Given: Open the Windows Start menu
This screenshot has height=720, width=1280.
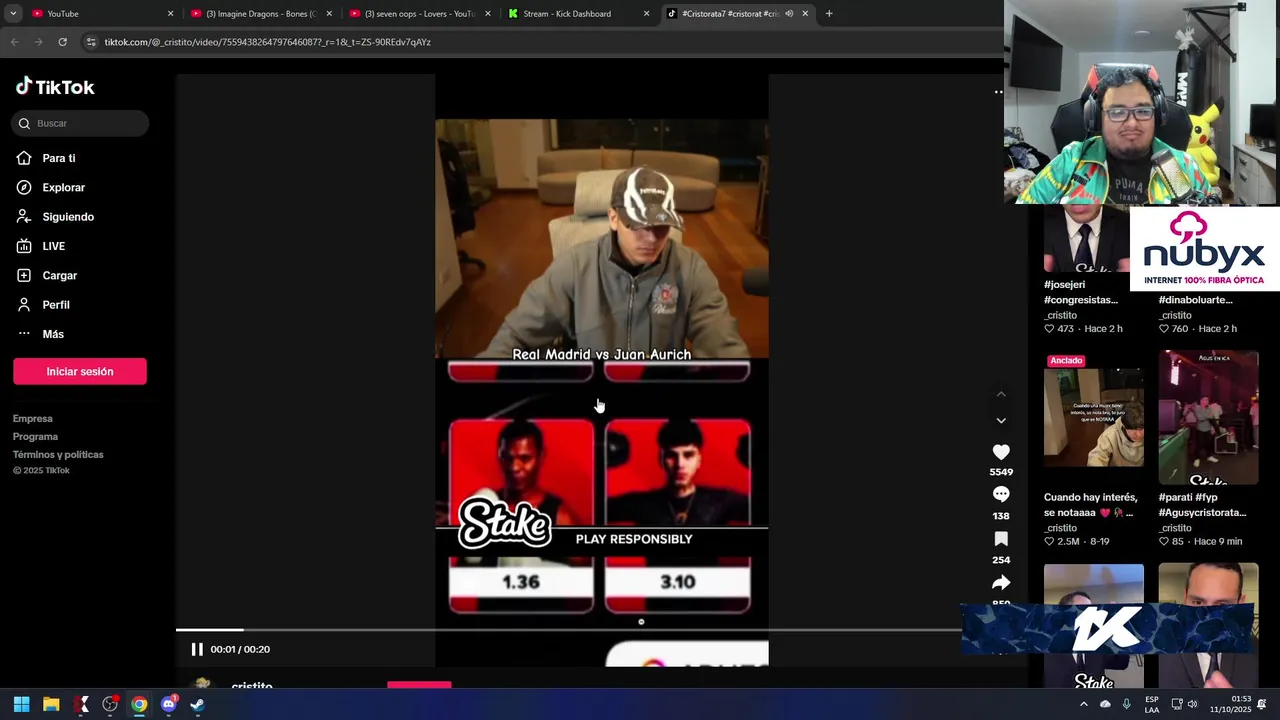Looking at the screenshot, I should coord(21,704).
